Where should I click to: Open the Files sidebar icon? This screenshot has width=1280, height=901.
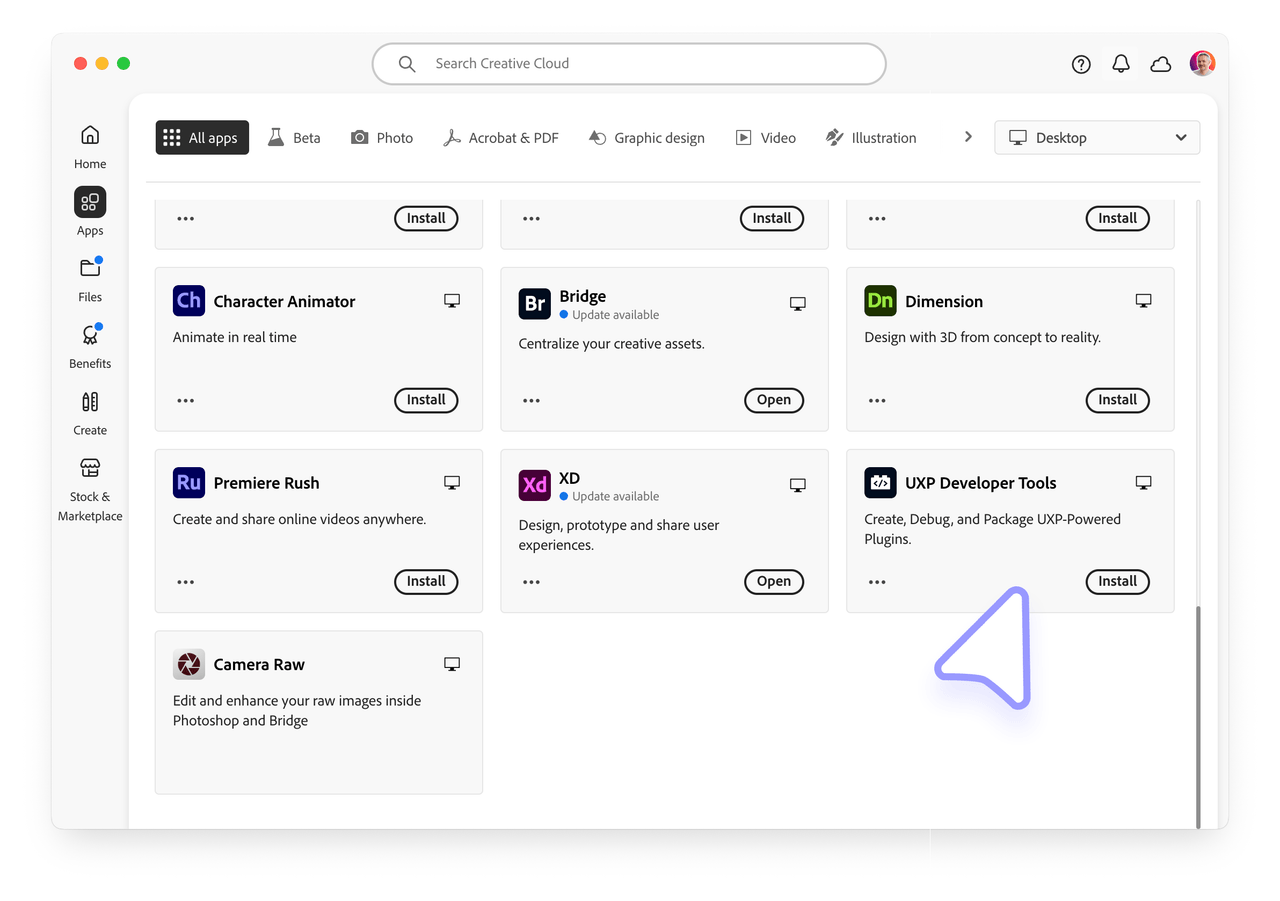(90, 279)
